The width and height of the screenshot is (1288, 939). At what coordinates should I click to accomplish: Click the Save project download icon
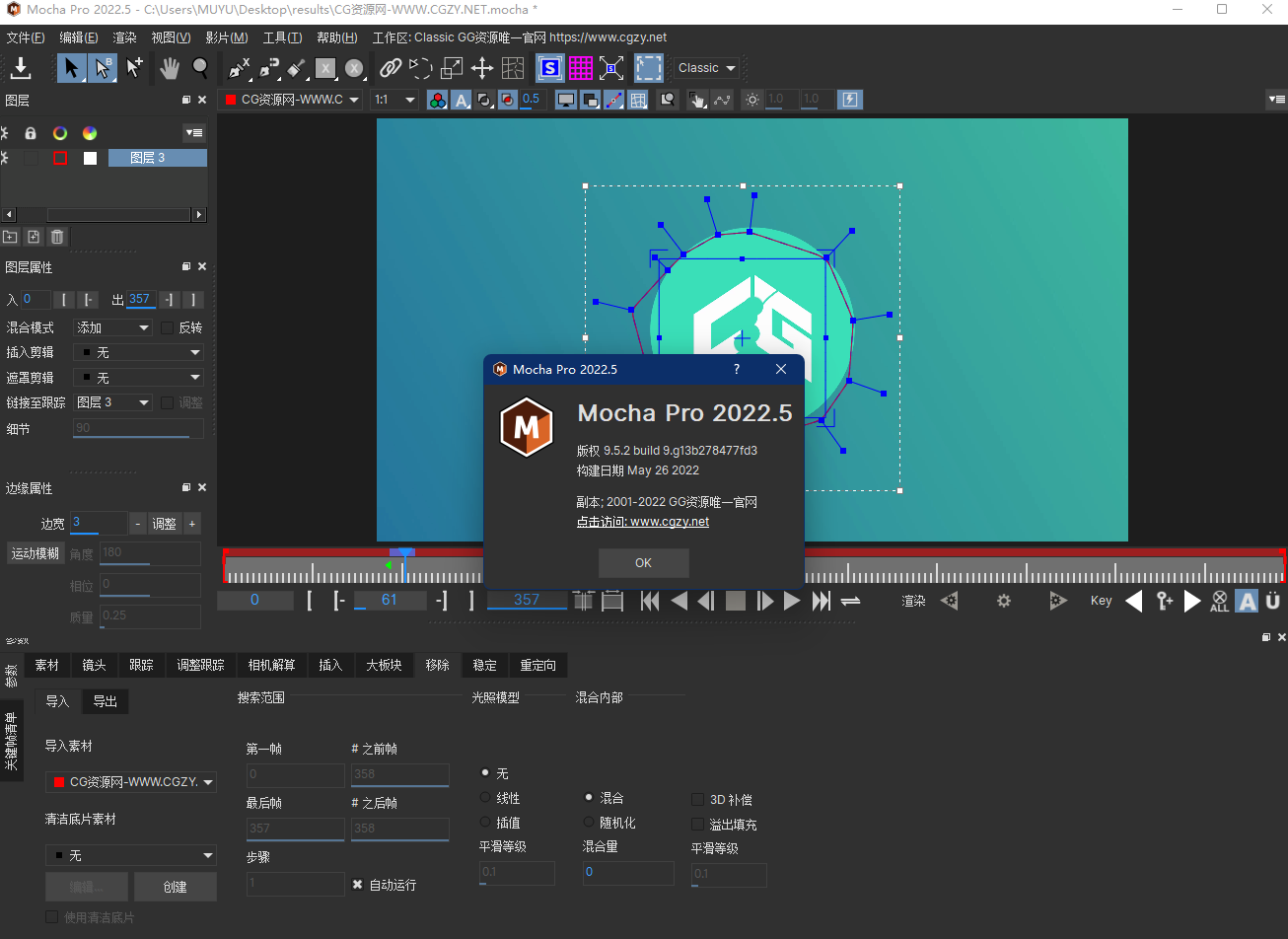tap(21, 68)
